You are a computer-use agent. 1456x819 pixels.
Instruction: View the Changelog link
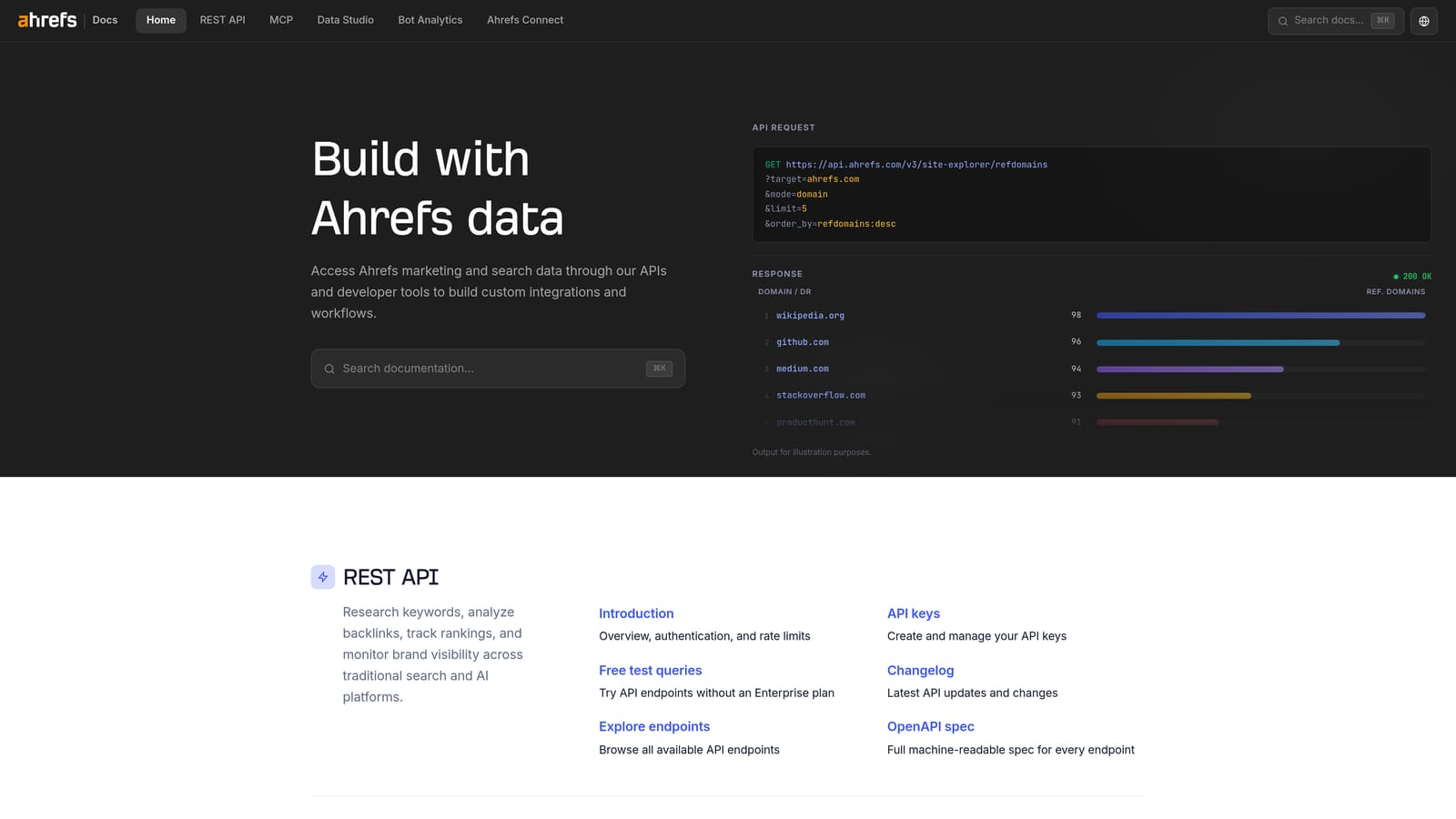[921, 671]
